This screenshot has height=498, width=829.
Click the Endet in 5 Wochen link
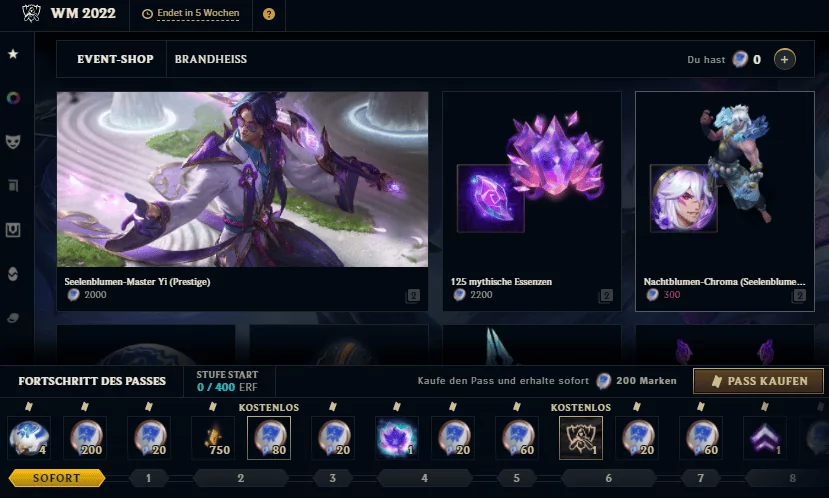click(198, 13)
